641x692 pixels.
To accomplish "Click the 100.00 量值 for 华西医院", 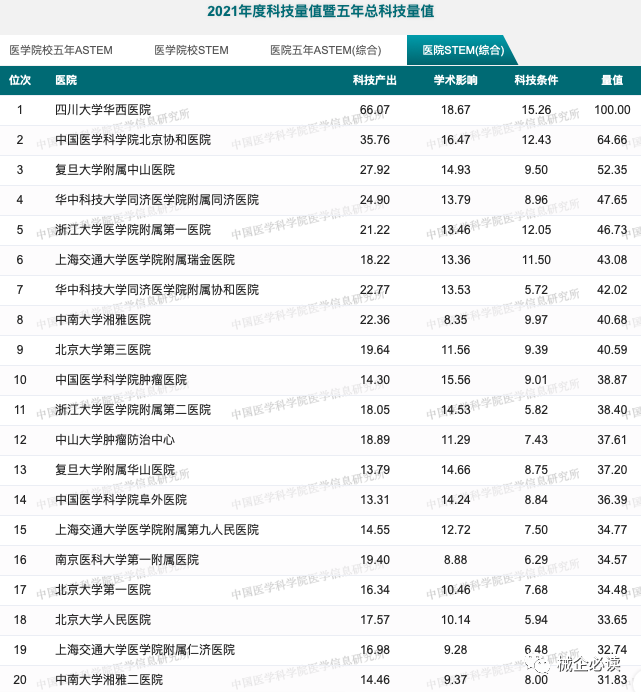I will point(612,109).
